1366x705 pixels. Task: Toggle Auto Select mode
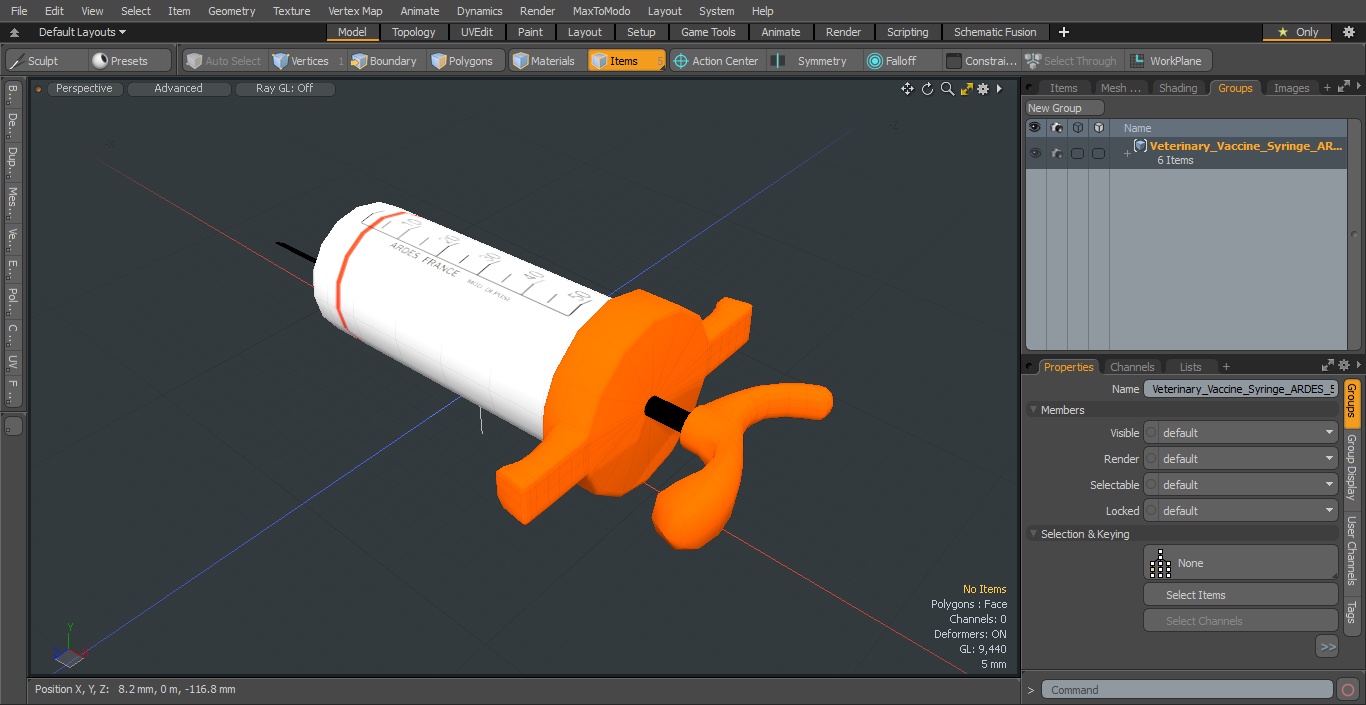(224, 61)
